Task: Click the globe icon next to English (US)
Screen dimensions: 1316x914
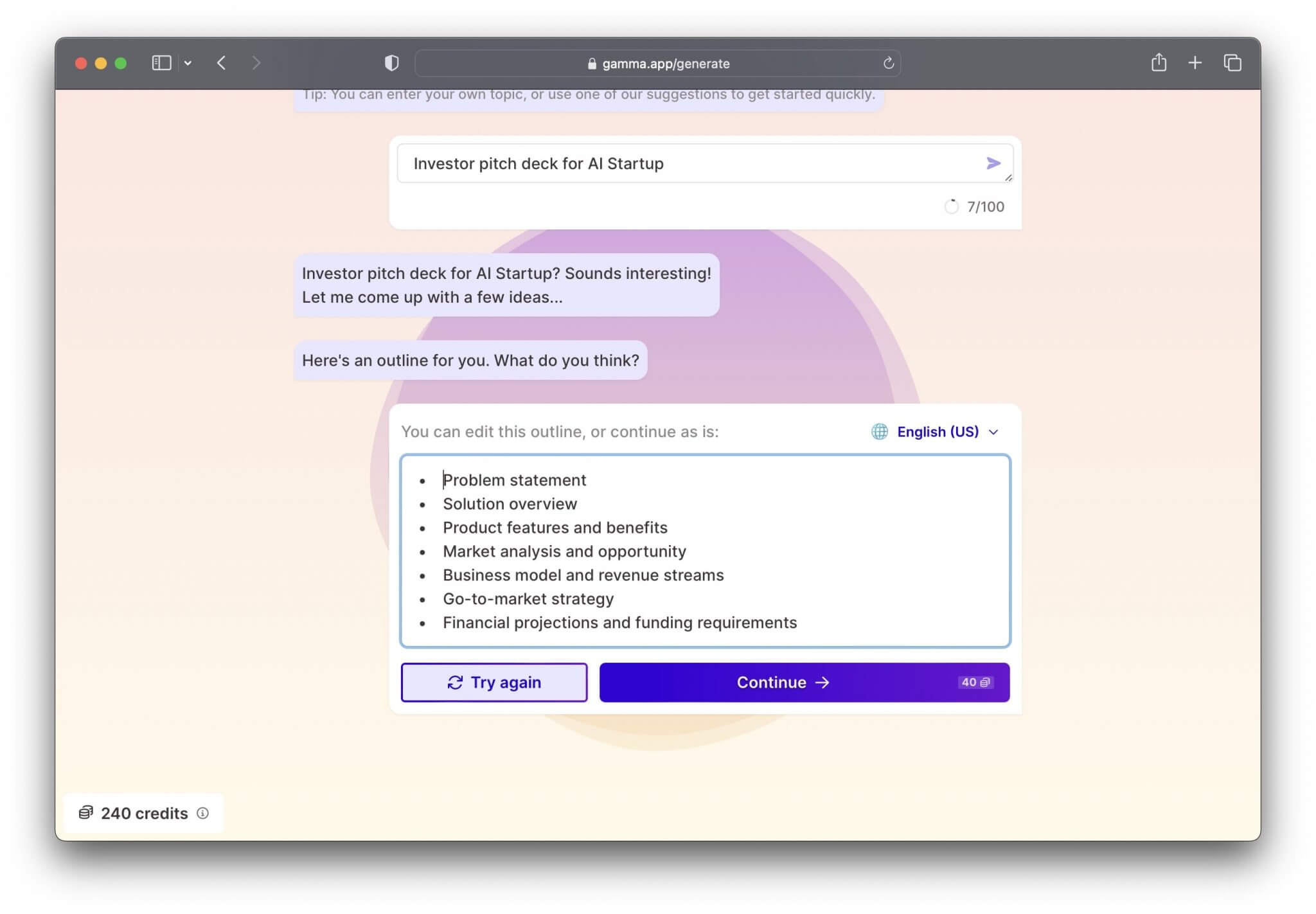Action: [881, 431]
